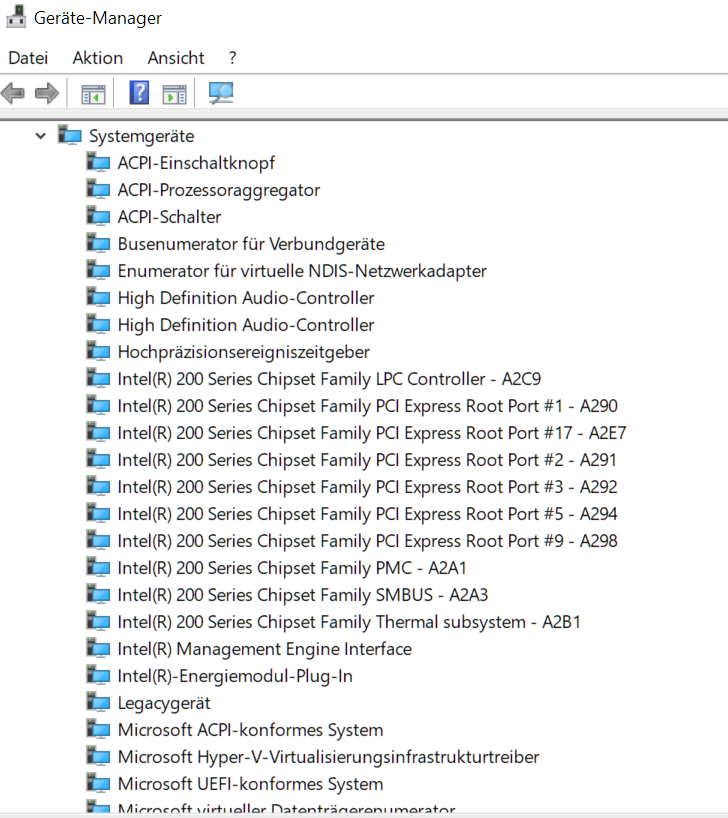728x818 pixels.
Task: Select ACPI-Einschaltknopf device
Action: tap(196, 163)
